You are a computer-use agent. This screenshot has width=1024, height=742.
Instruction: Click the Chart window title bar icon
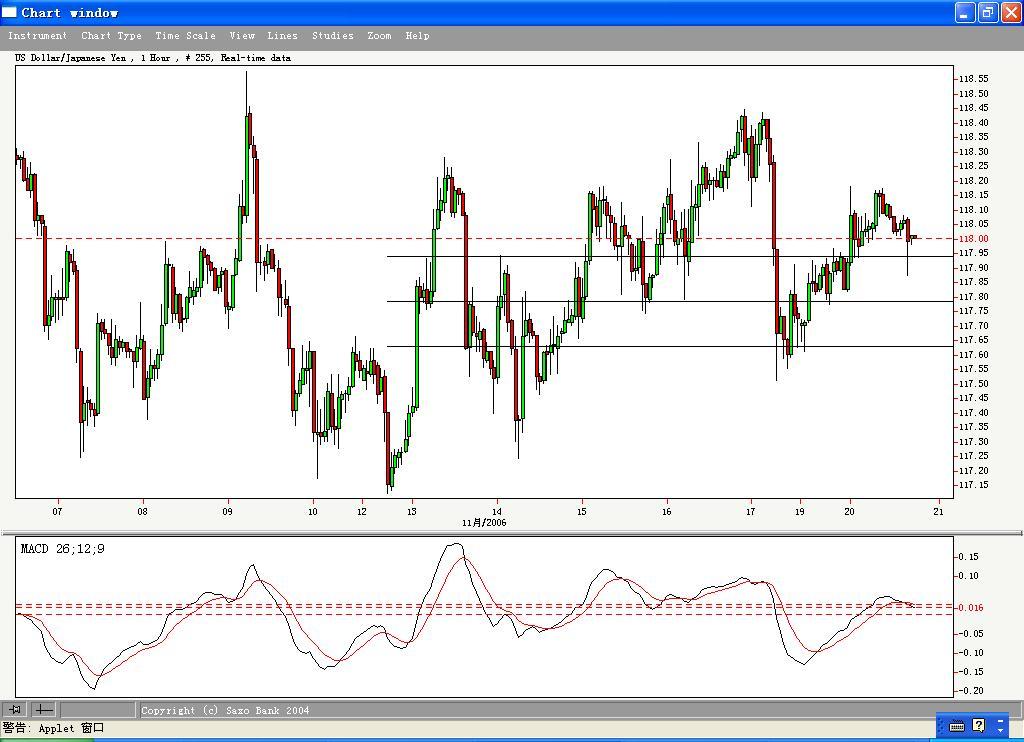(9, 12)
